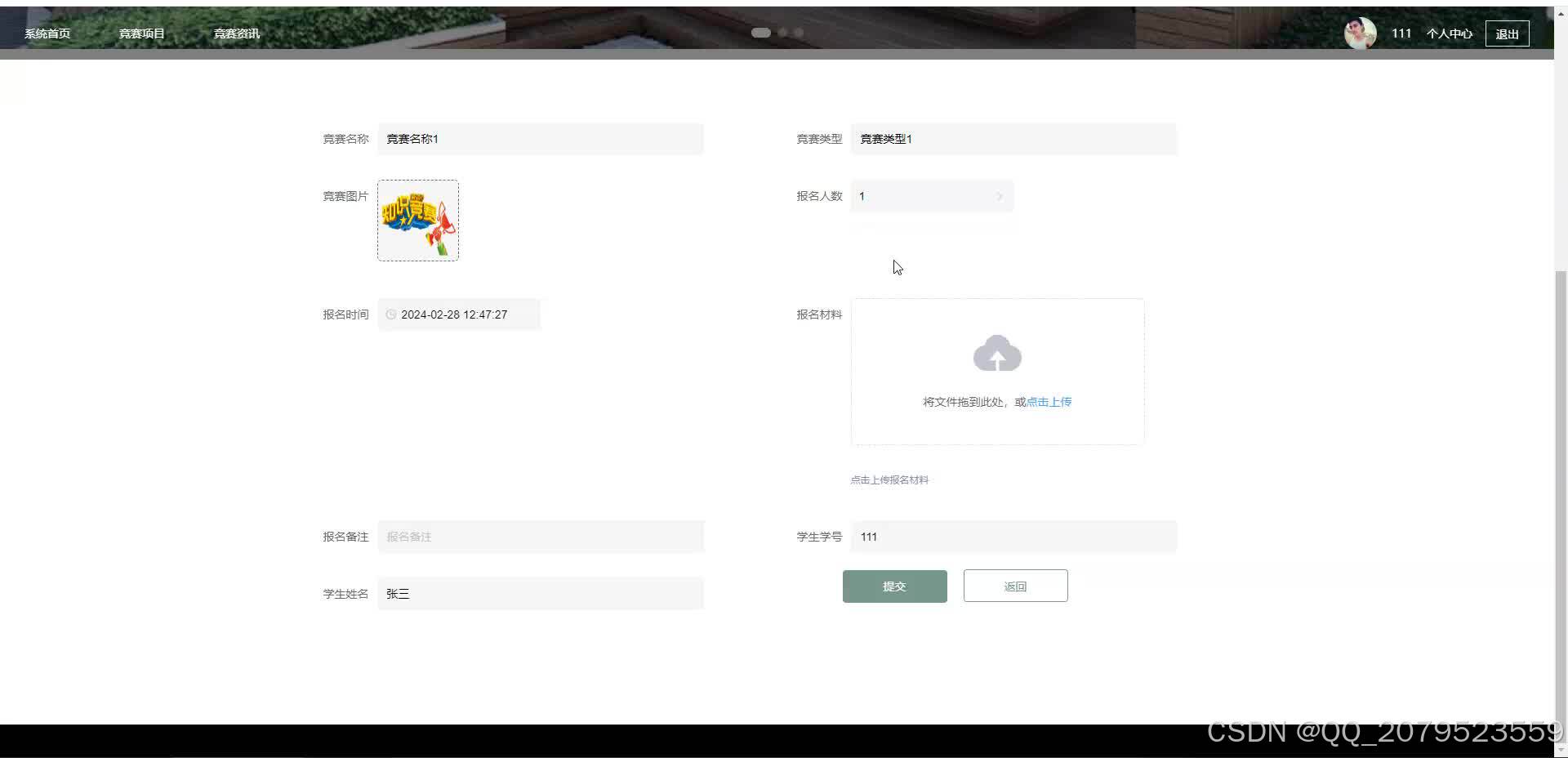Click the 报名备注 input field
The height and width of the screenshot is (758, 1568).
(541, 537)
